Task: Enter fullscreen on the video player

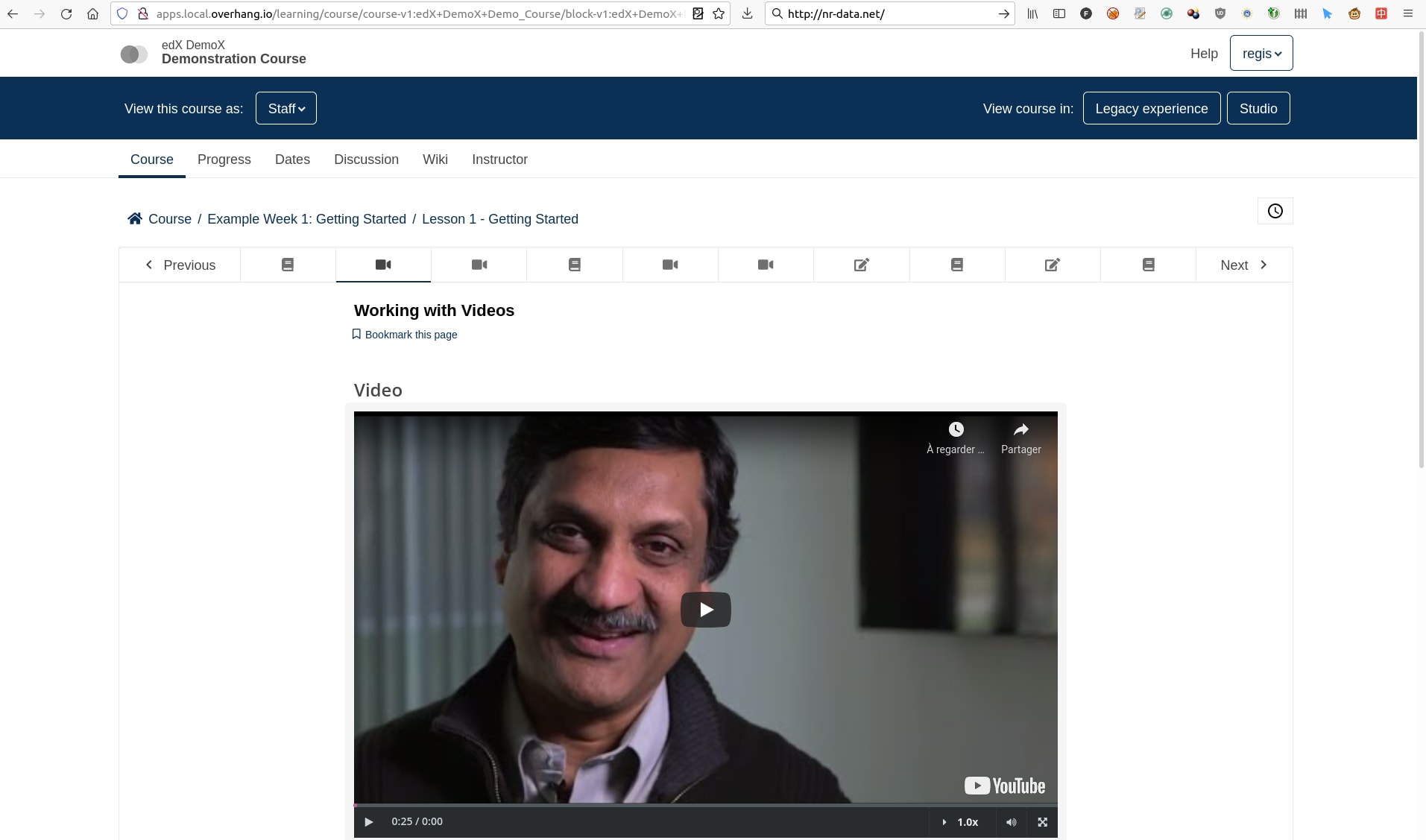Action: 1042,822
